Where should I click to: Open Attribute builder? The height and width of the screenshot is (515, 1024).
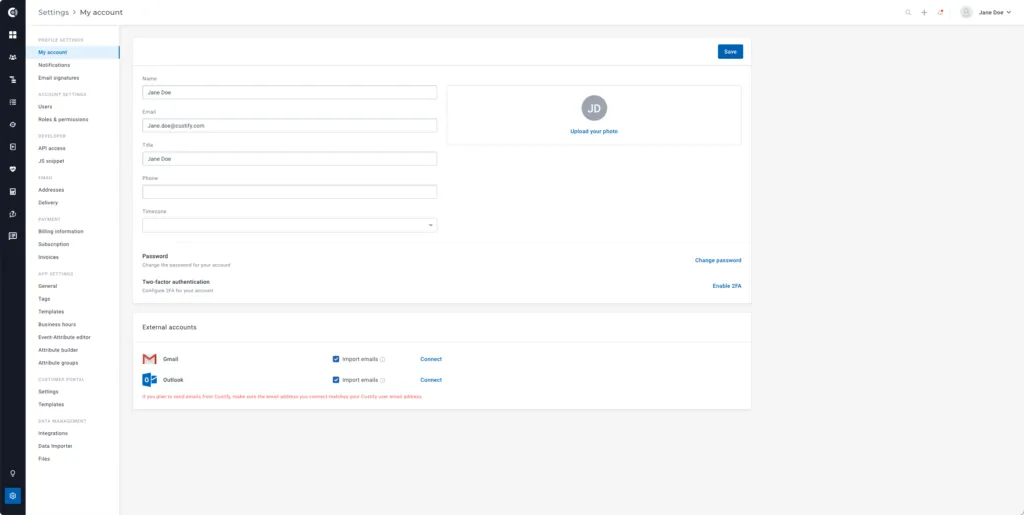click(x=58, y=350)
